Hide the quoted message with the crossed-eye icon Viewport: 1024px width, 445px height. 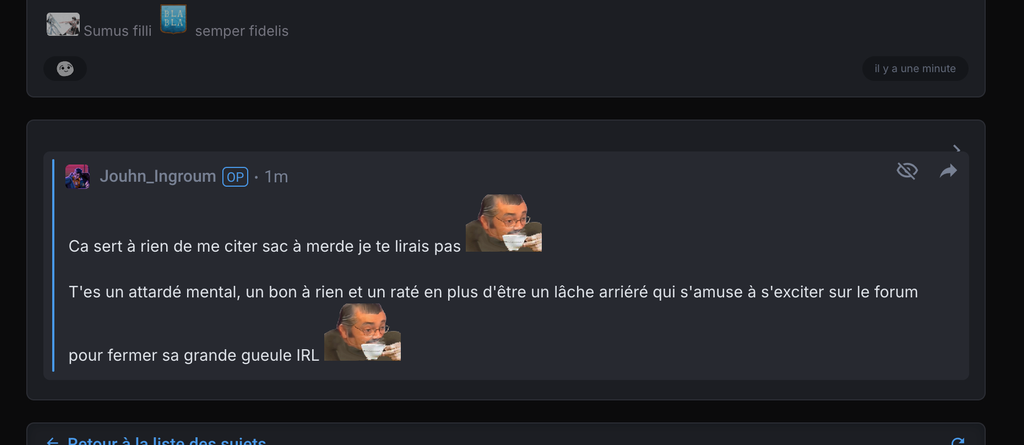click(x=907, y=171)
